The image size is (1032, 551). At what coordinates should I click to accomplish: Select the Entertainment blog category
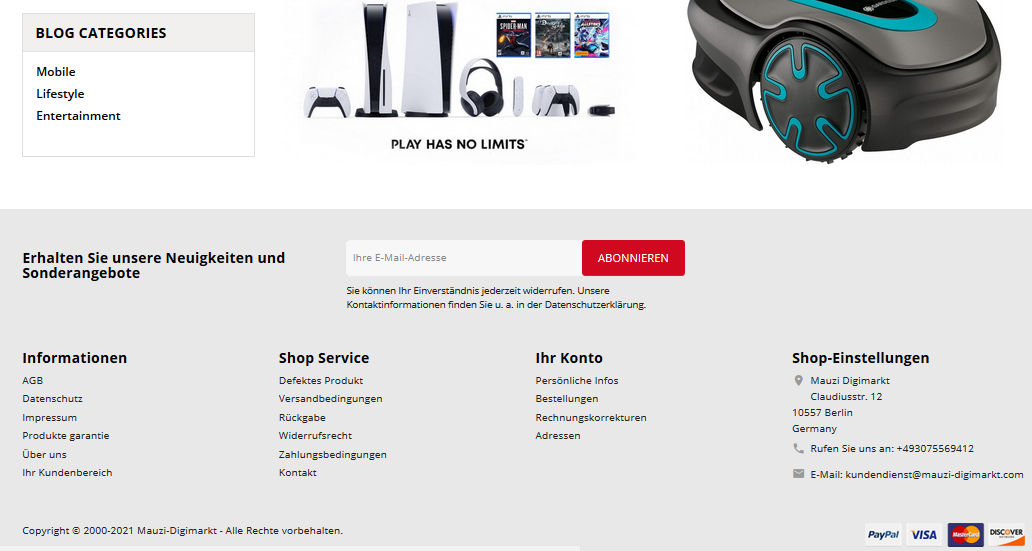coord(78,116)
